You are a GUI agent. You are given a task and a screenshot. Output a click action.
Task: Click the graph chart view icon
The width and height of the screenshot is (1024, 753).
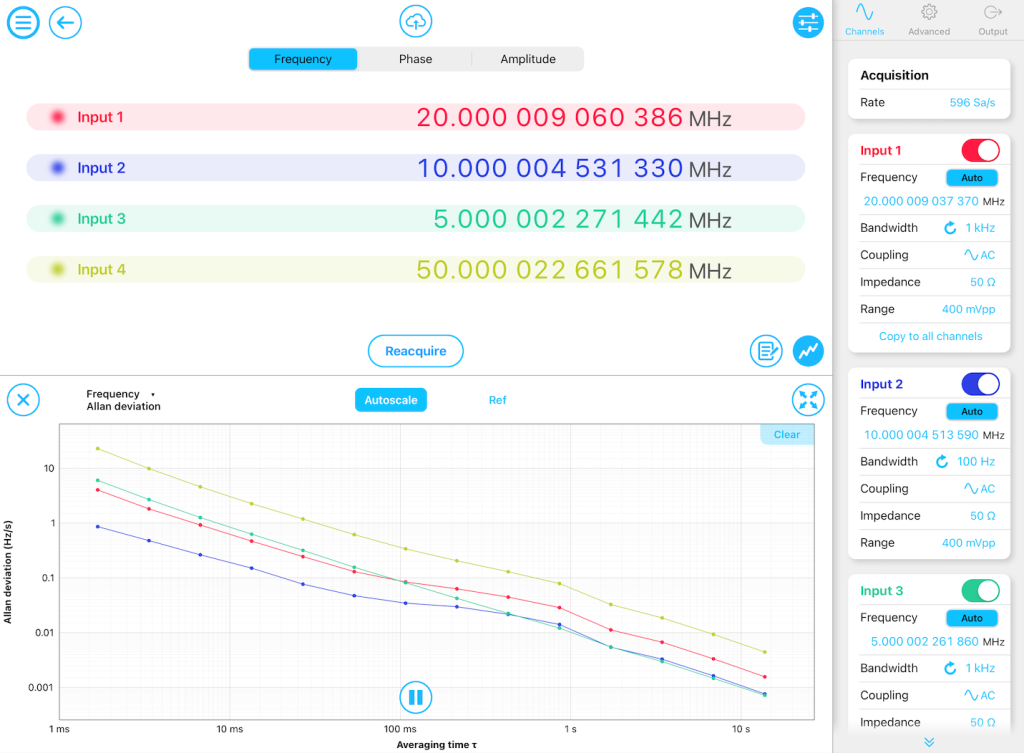point(808,351)
